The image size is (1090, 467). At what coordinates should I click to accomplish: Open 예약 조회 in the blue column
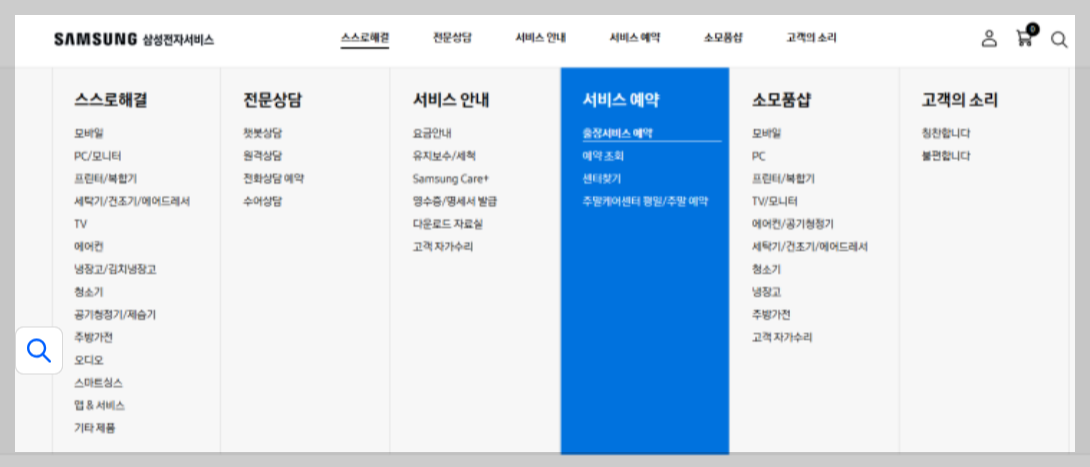pyautogui.click(x=603, y=156)
